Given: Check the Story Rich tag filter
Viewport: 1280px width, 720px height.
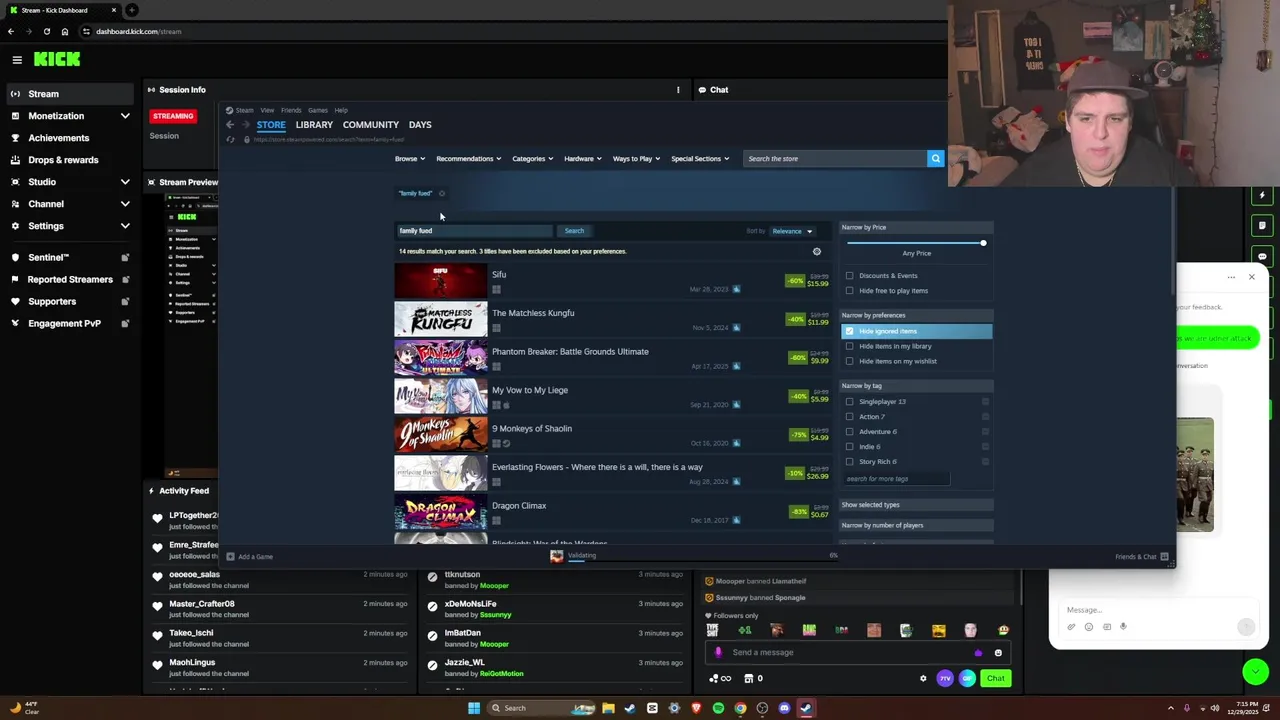Looking at the screenshot, I should pos(850,462).
